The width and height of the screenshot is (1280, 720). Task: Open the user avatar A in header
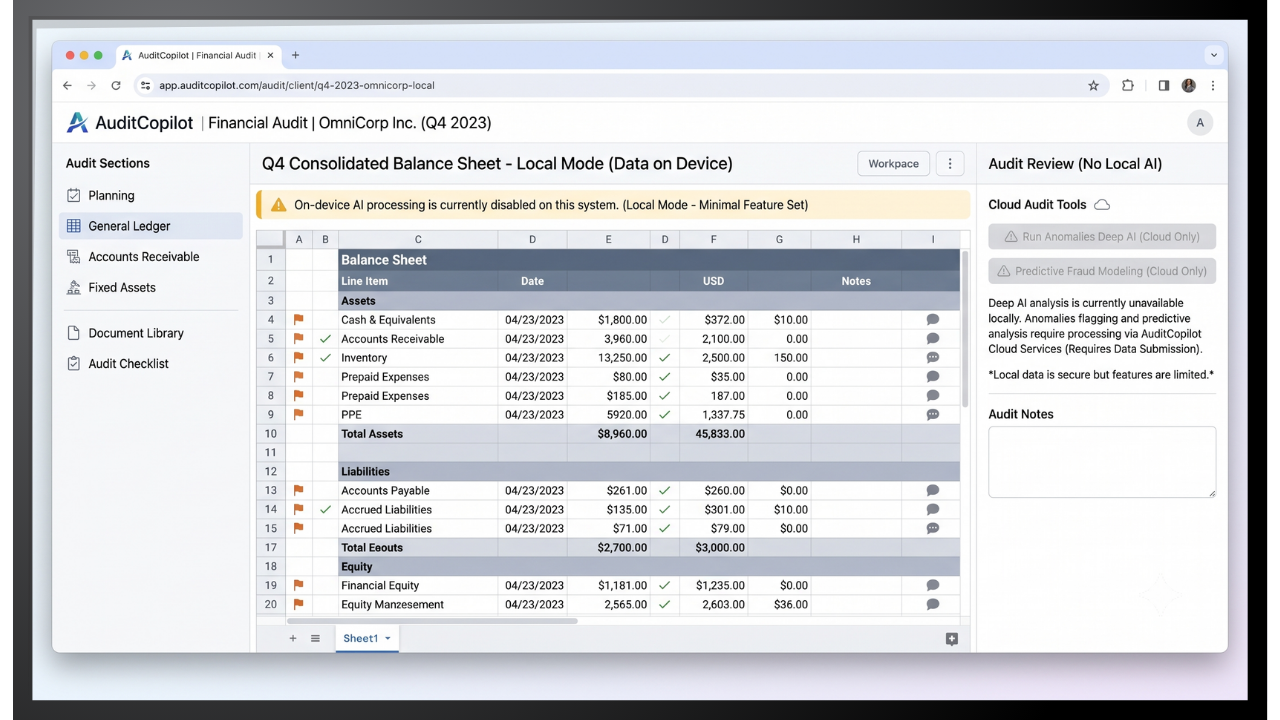[1199, 123]
